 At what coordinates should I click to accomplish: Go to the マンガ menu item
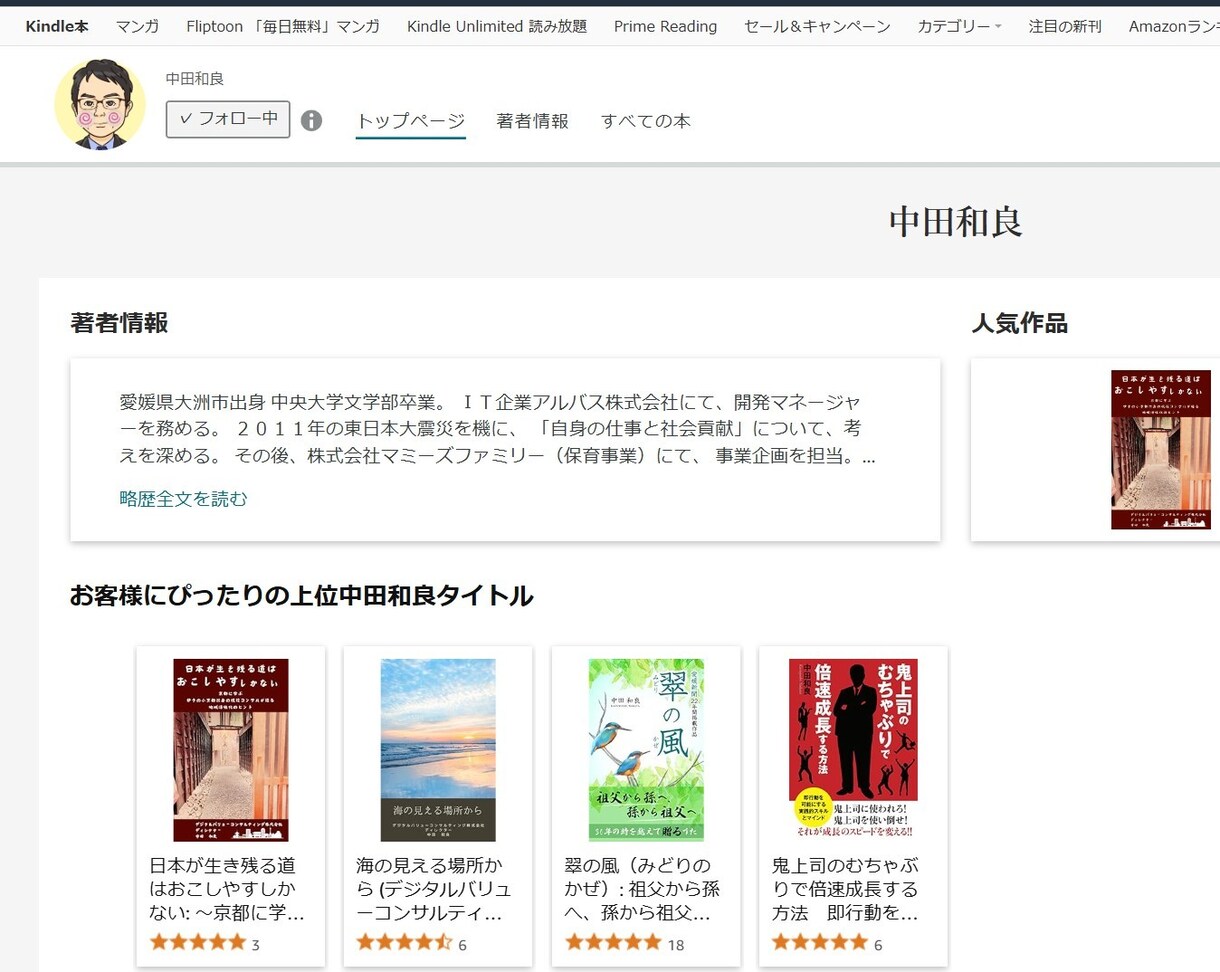(137, 26)
